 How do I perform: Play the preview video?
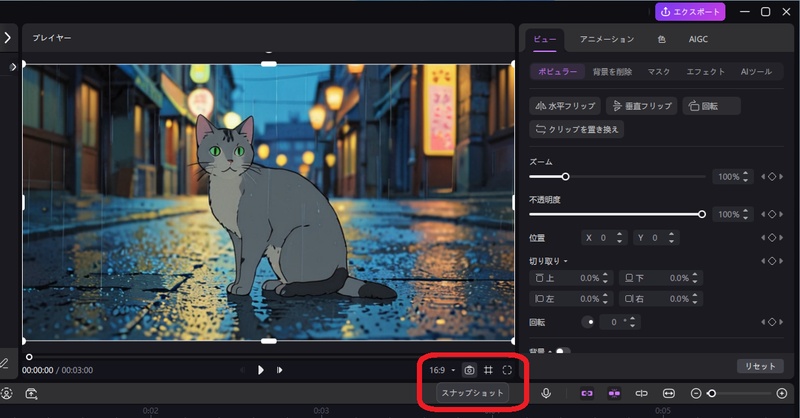point(261,370)
